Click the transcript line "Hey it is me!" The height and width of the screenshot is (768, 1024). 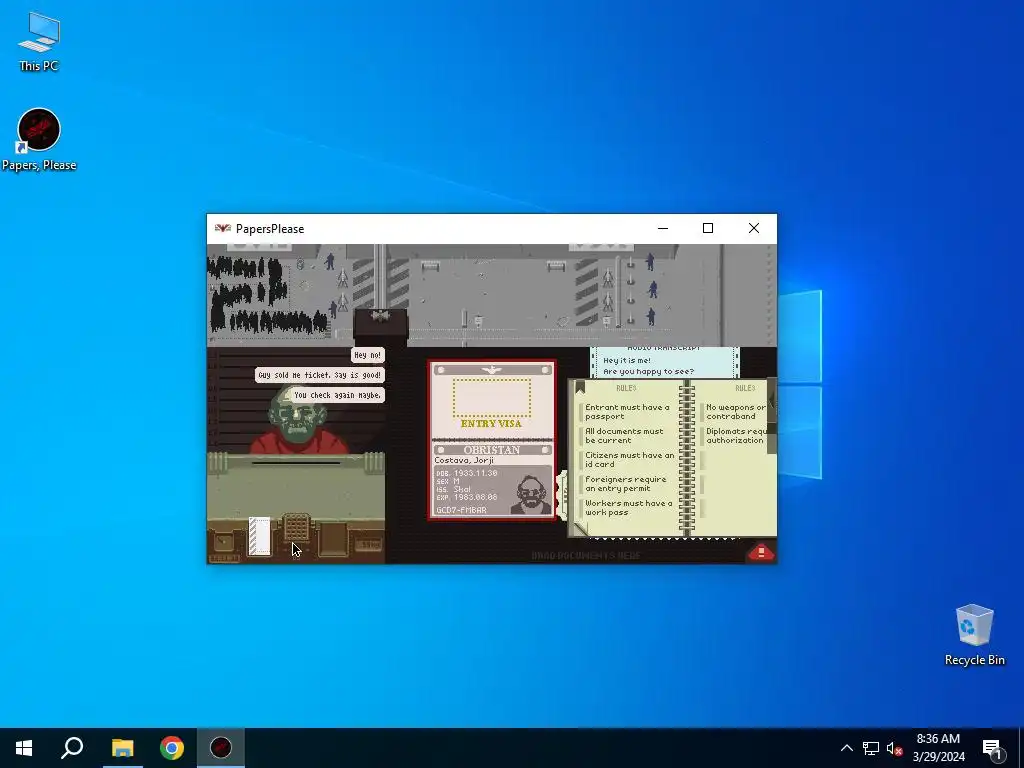pos(627,360)
